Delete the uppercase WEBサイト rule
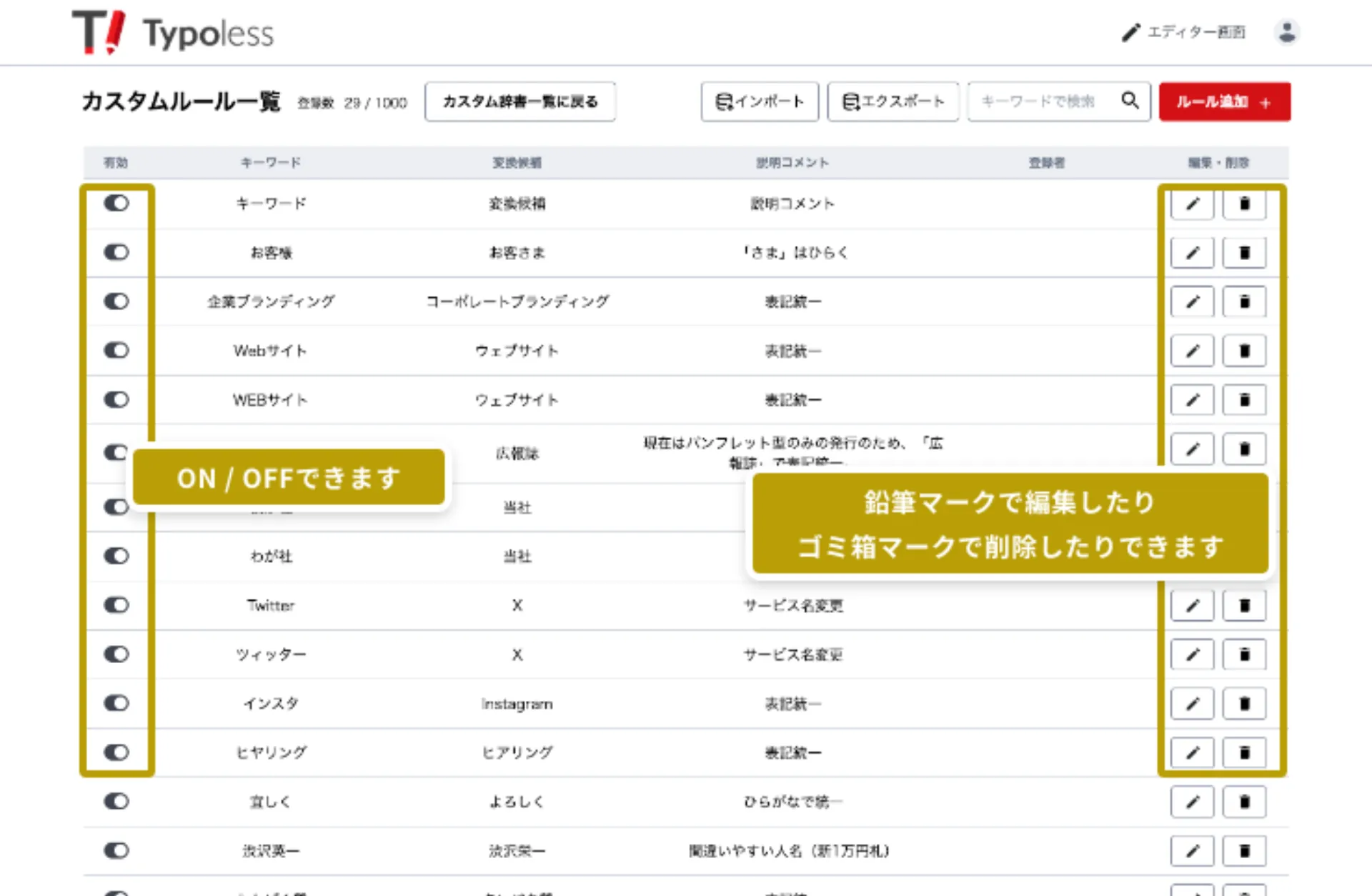The height and width of the screenshot is (896, 1372). pos(1244,400)
